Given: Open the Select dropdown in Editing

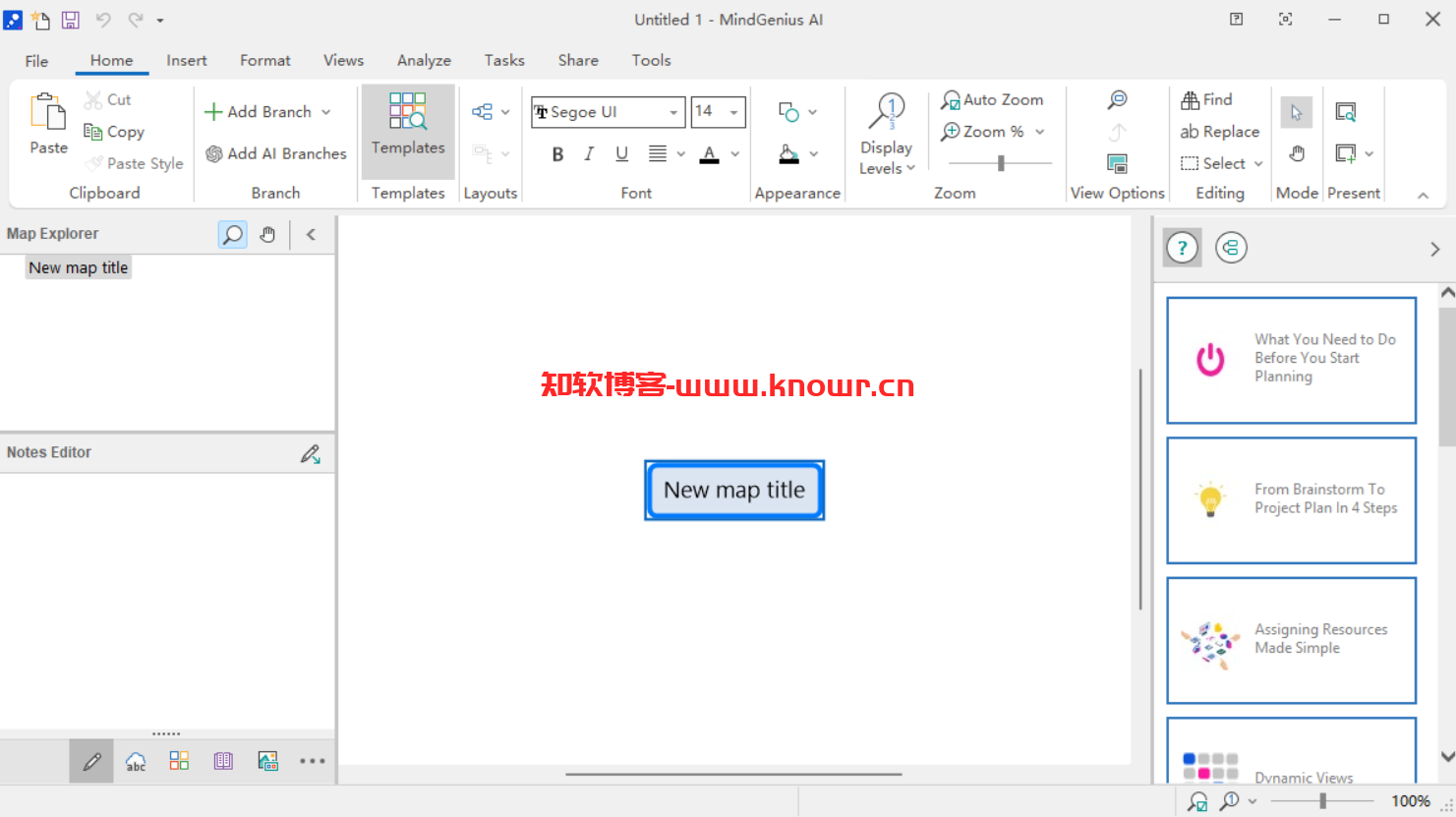Looking at the screenshot, I should point(1222,163).
